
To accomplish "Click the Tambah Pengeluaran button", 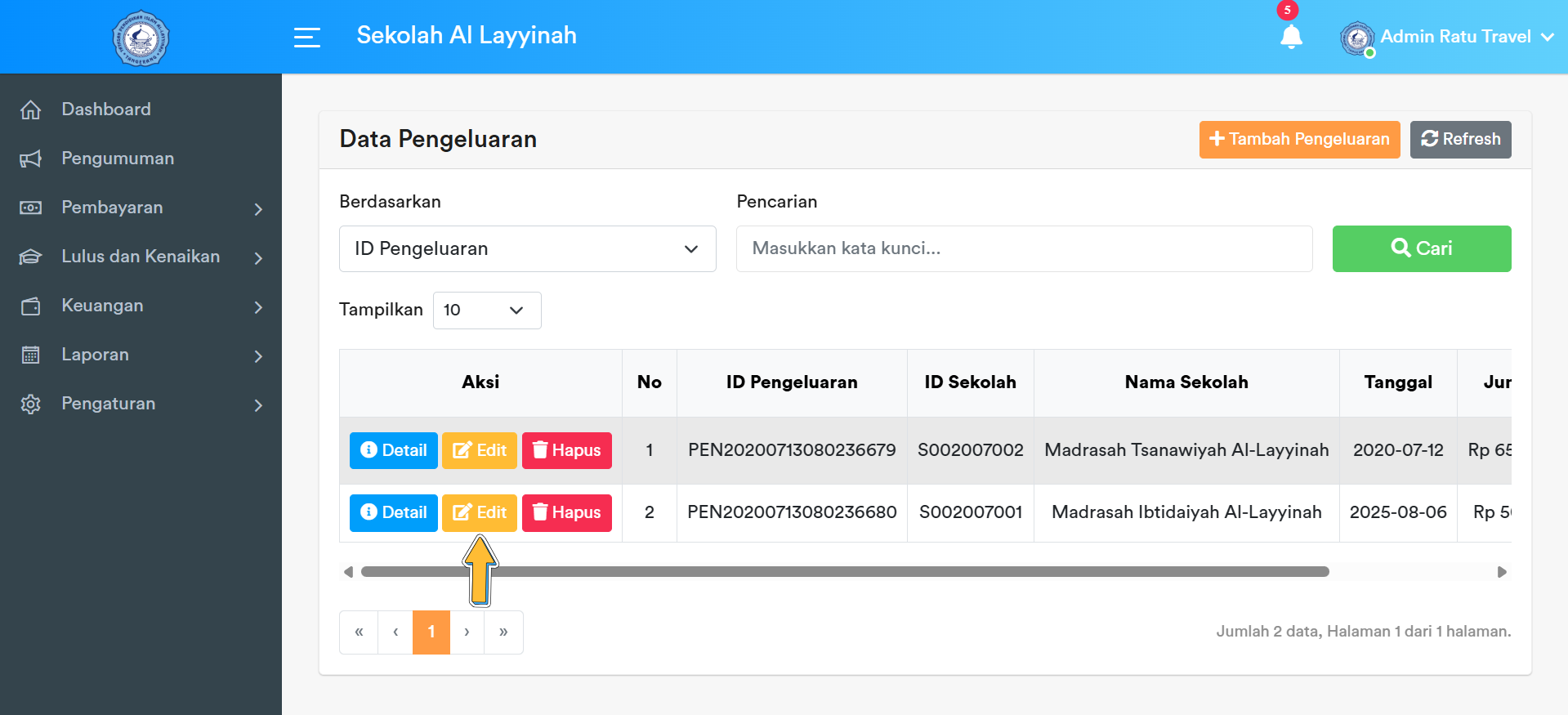I will (1299, 139).
